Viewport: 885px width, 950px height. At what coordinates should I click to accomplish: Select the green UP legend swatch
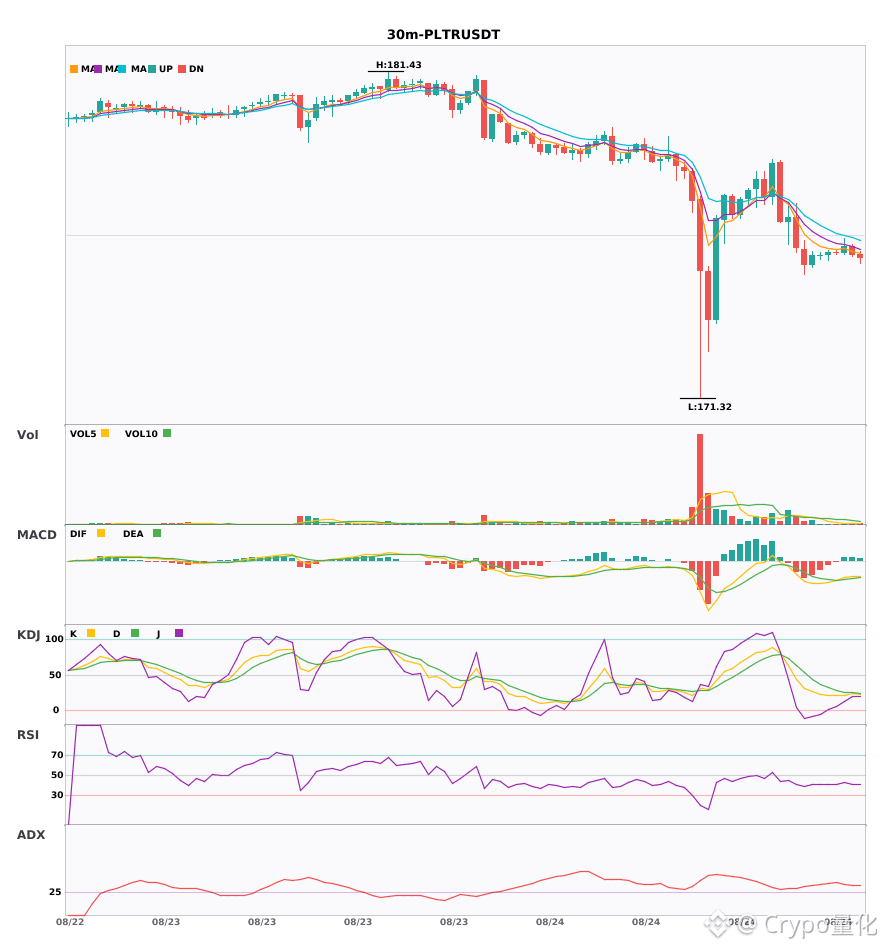pos(152,69)
